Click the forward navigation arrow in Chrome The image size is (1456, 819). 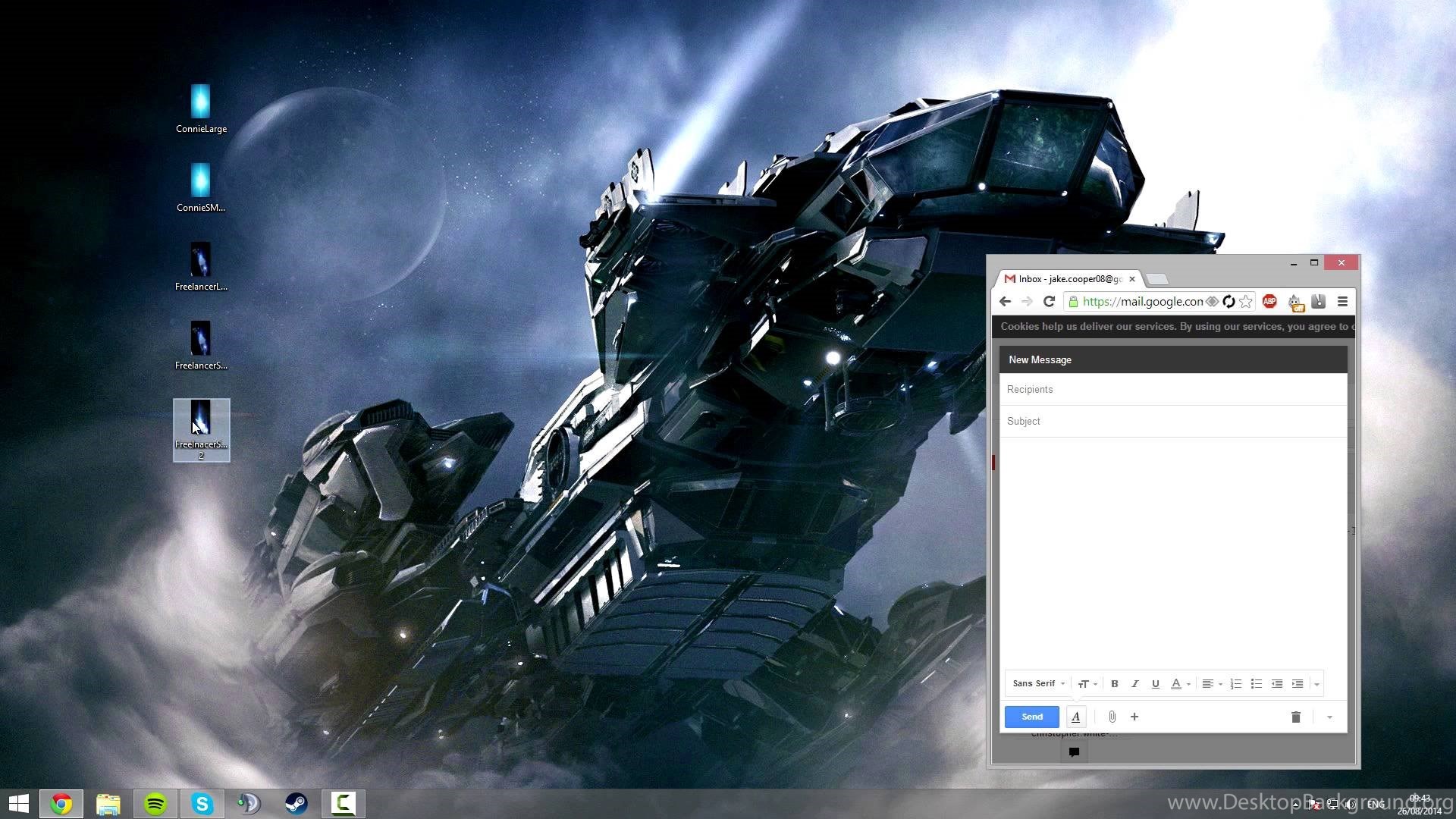coord(1027,301)
